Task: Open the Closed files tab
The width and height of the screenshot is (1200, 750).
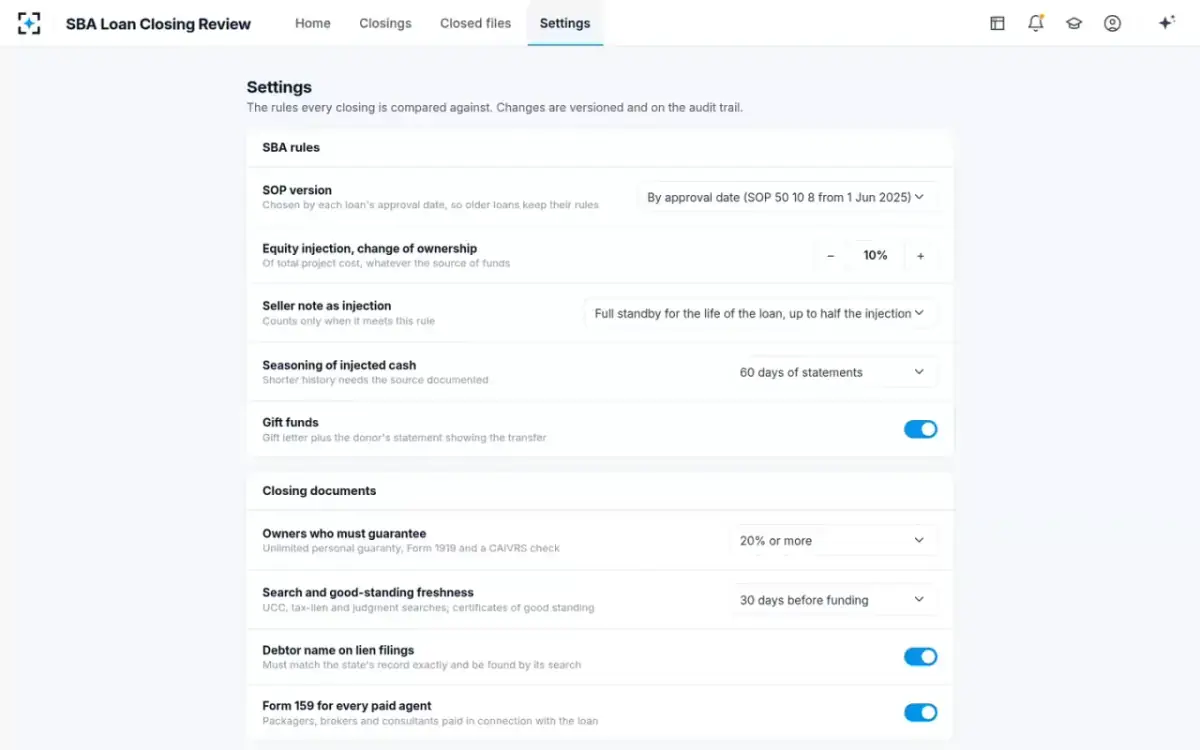Action: click(475, 23)
